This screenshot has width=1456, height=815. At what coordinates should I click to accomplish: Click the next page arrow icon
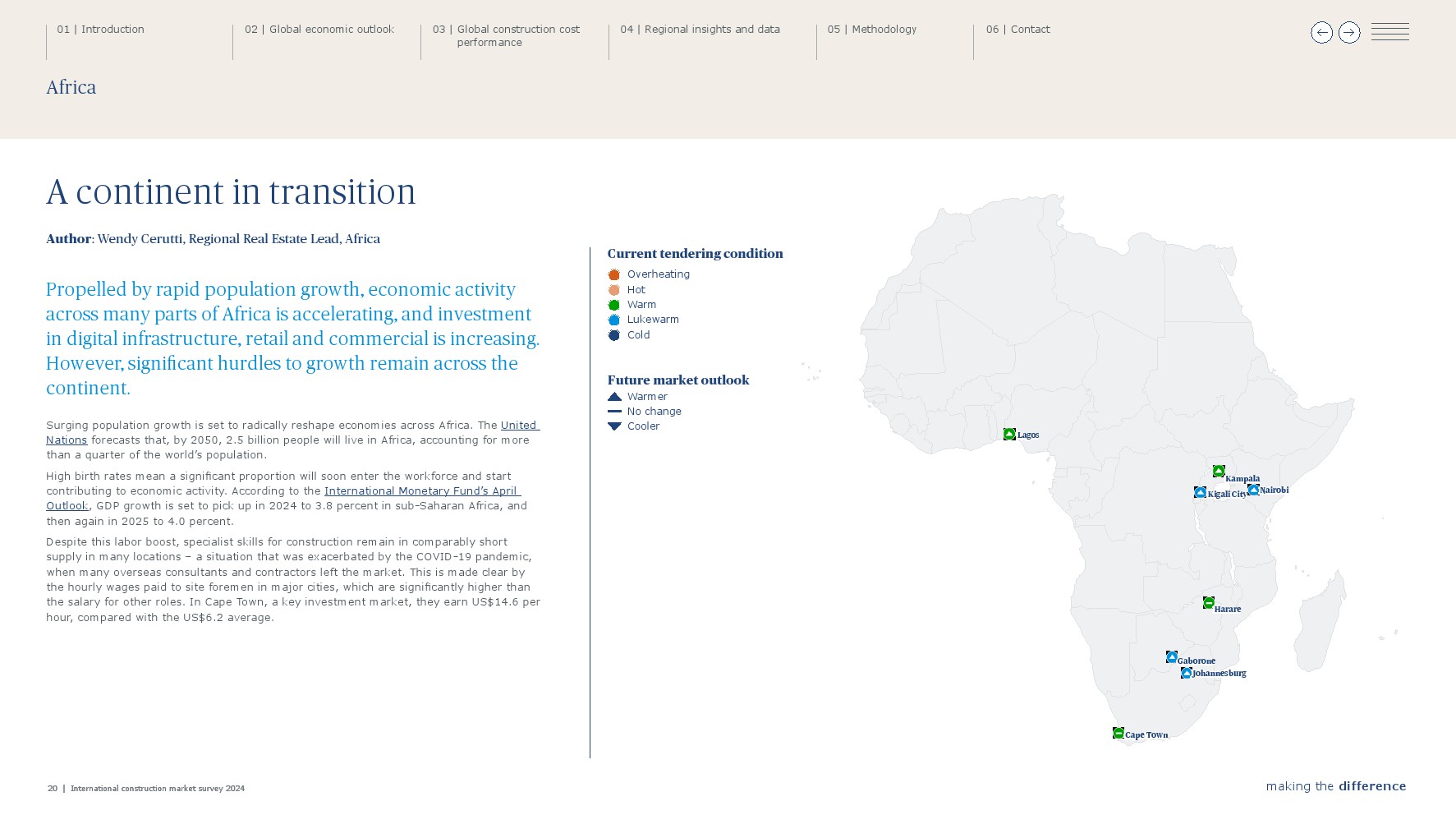click(1349, 33)
